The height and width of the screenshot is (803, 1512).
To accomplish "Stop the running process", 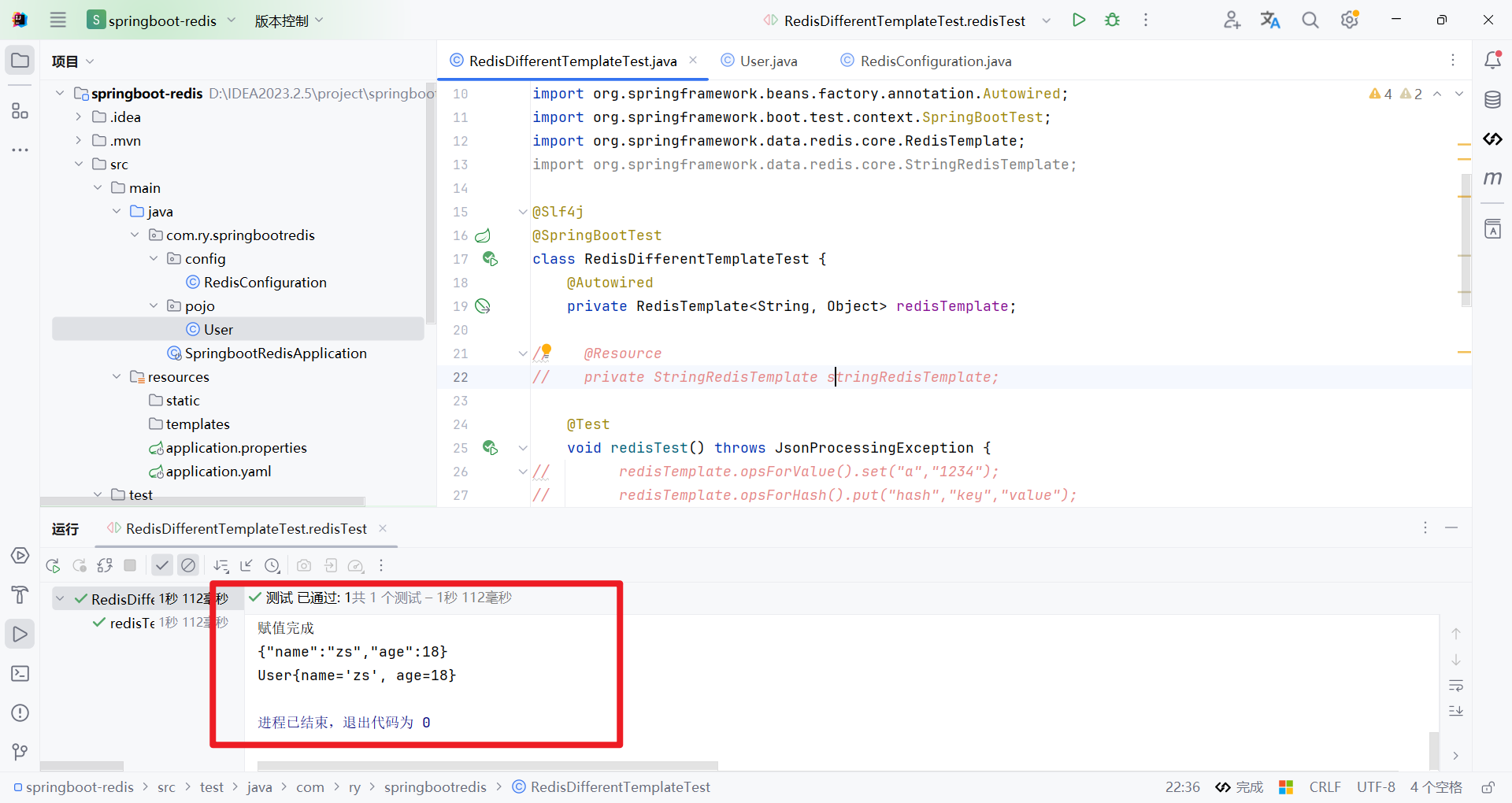I will pos(130,565).
